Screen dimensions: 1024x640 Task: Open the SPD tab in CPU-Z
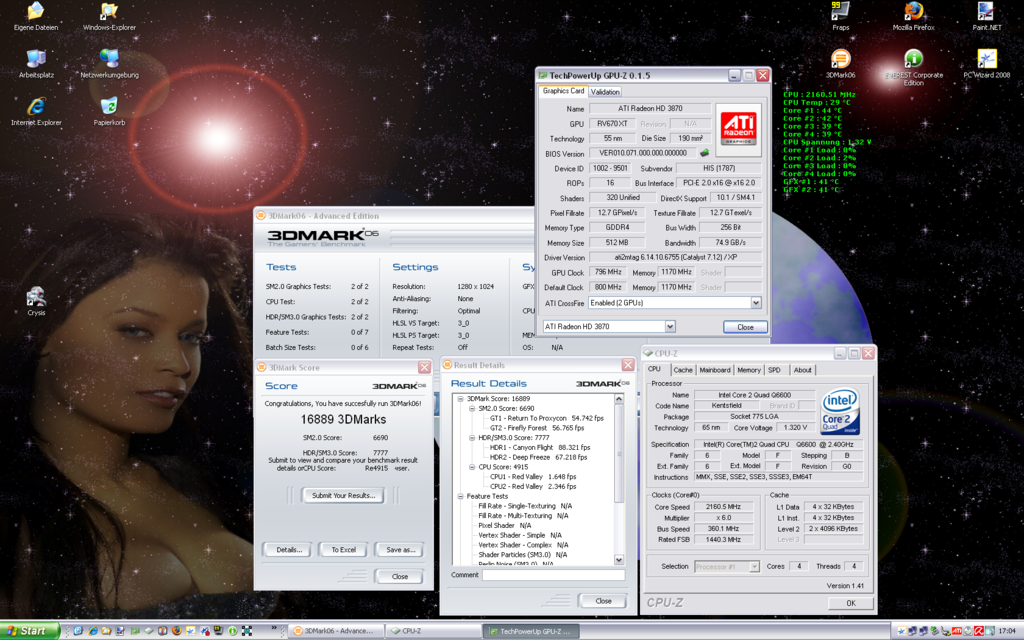point(775,370)
